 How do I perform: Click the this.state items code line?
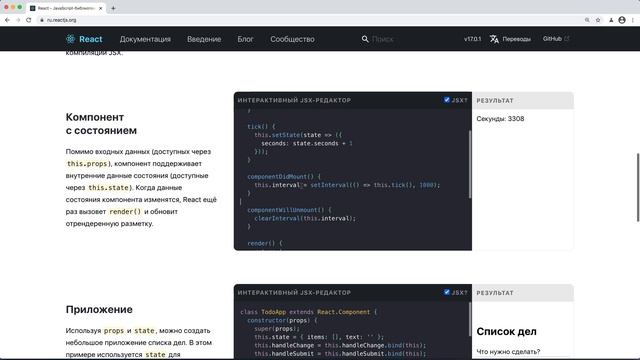(x=319, y=337)
